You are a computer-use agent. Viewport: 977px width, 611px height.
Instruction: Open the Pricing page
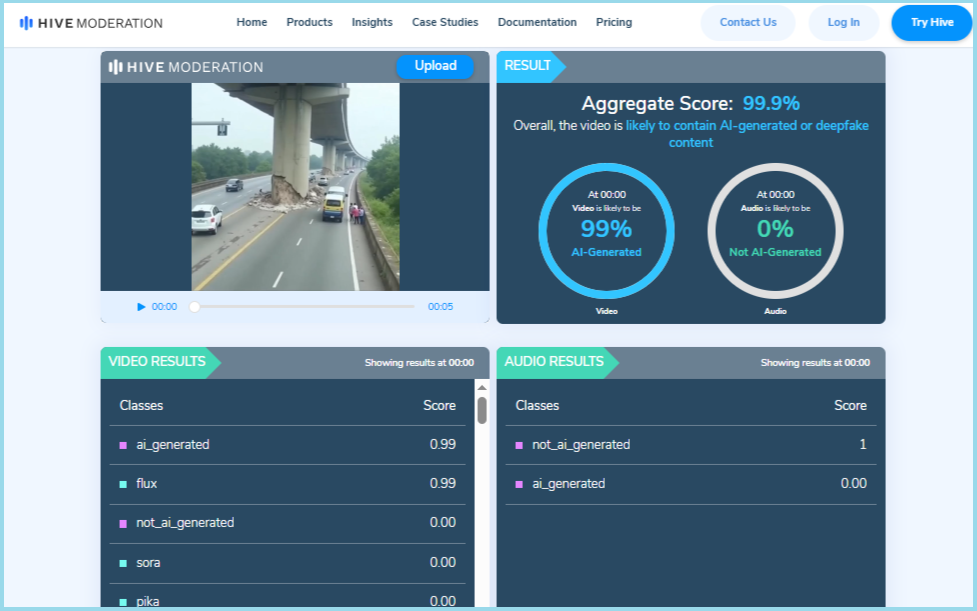614,22
